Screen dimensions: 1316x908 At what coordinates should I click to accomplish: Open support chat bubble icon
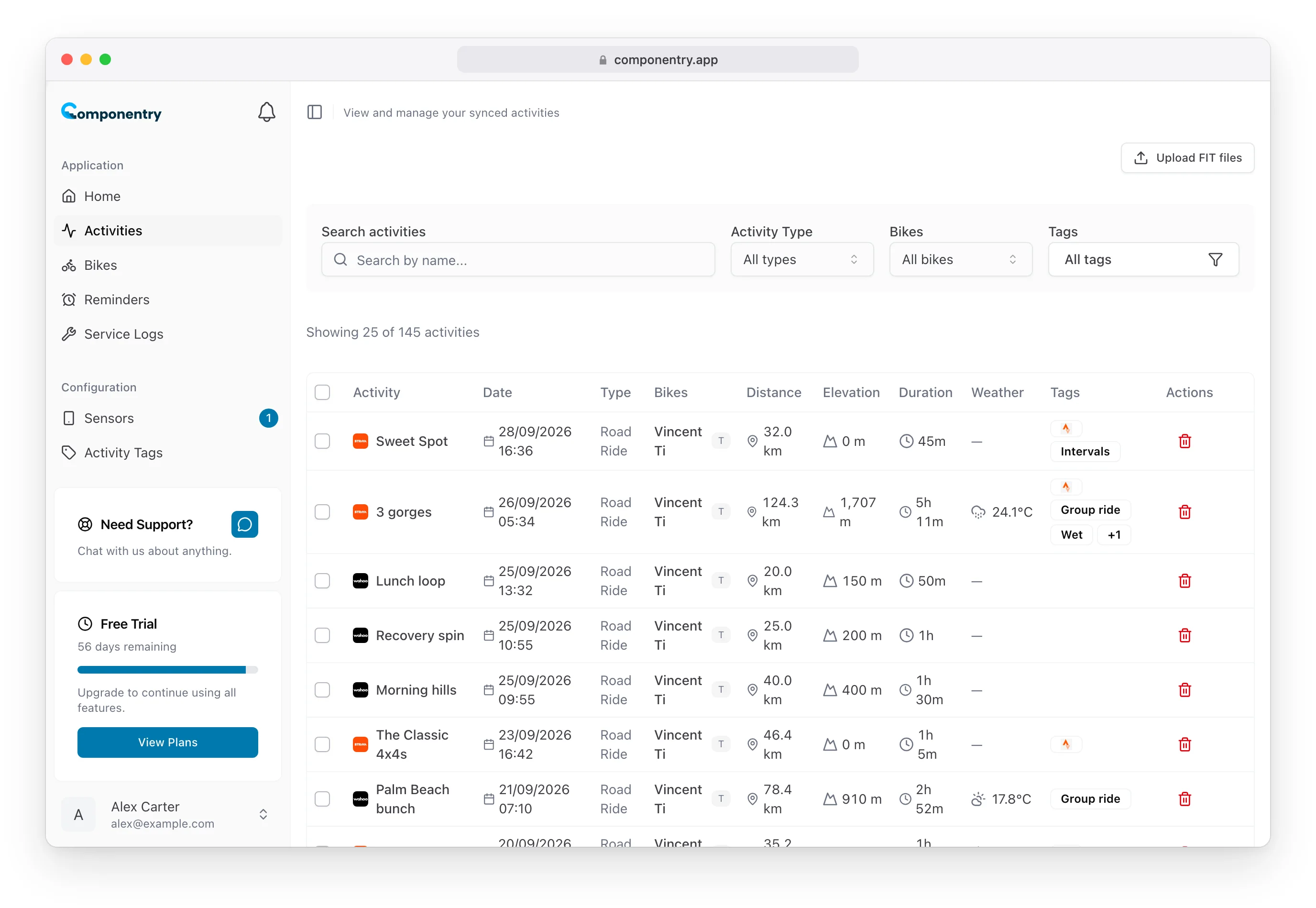pyautogui.click(x=244, y=524)
